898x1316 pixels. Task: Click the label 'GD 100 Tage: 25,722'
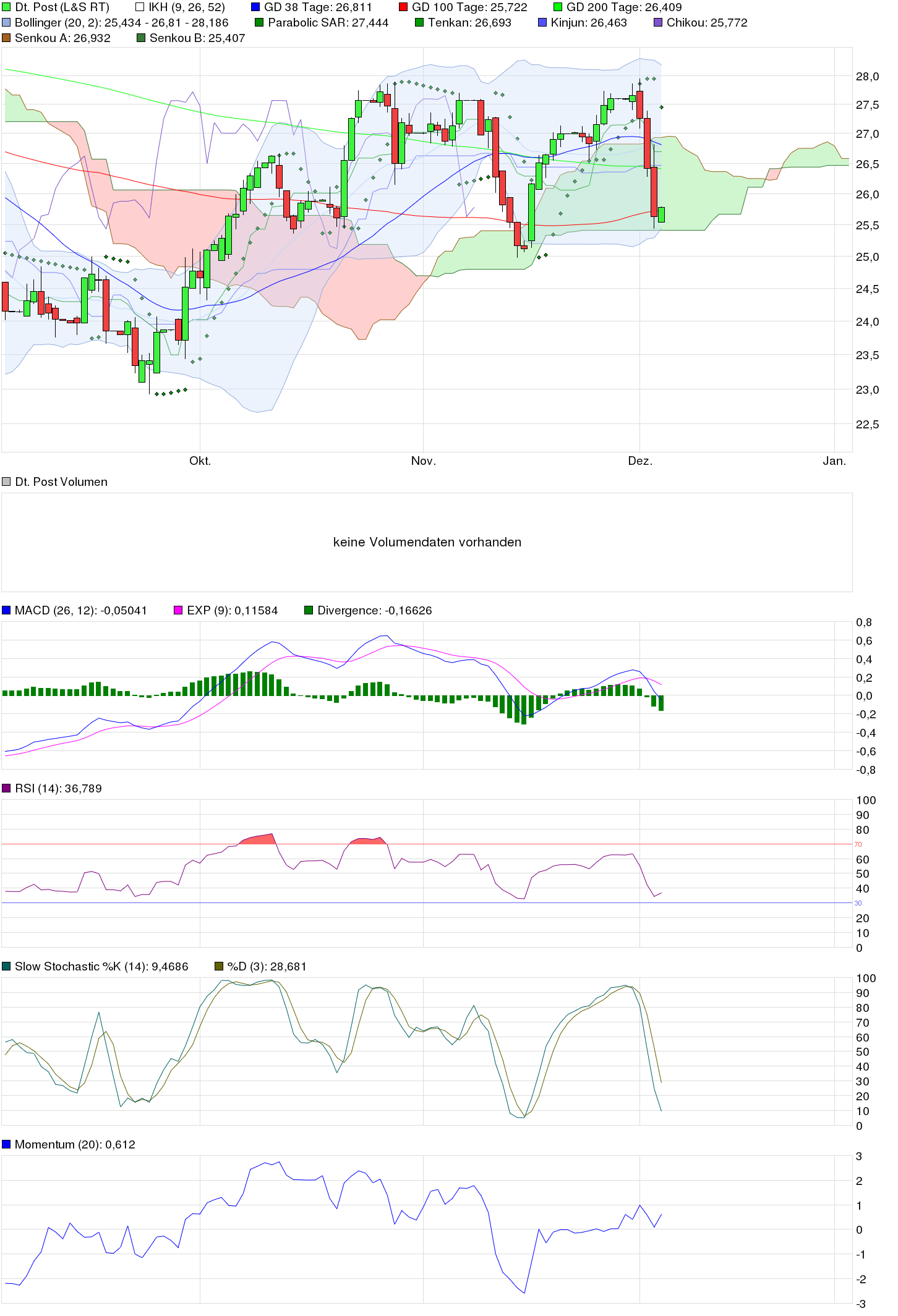(x=469, y=7)
